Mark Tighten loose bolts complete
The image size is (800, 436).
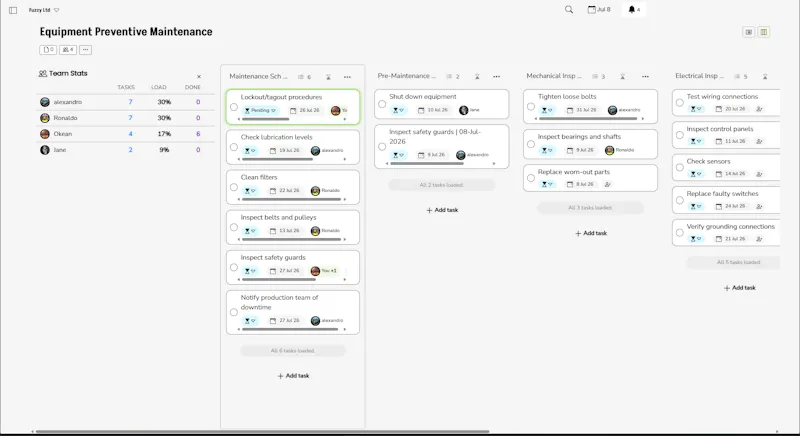(531, 107)
